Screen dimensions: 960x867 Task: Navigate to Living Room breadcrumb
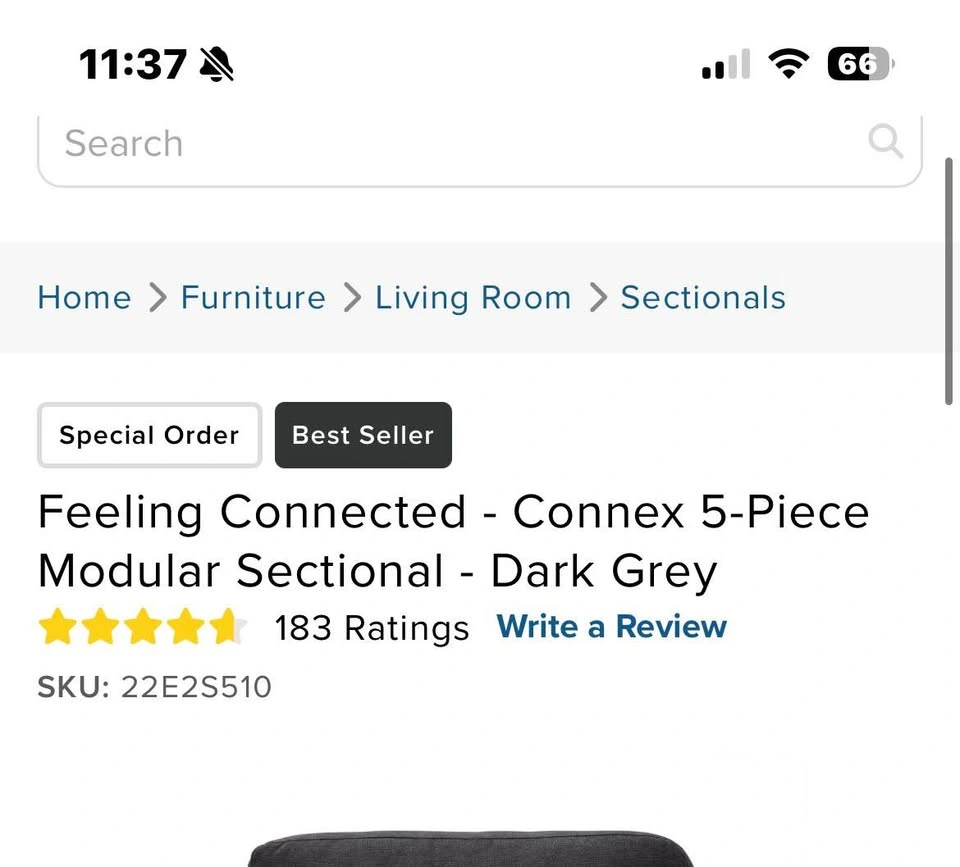pyautogui.click(x=473, y=299)
